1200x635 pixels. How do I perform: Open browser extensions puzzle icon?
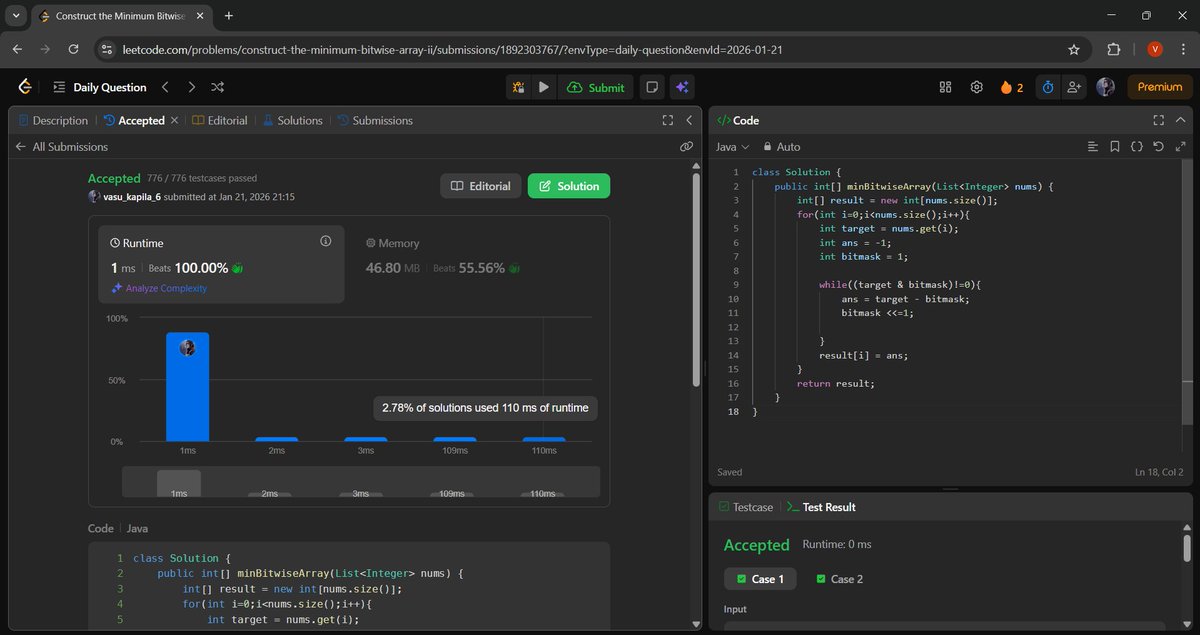(1114, 49)
